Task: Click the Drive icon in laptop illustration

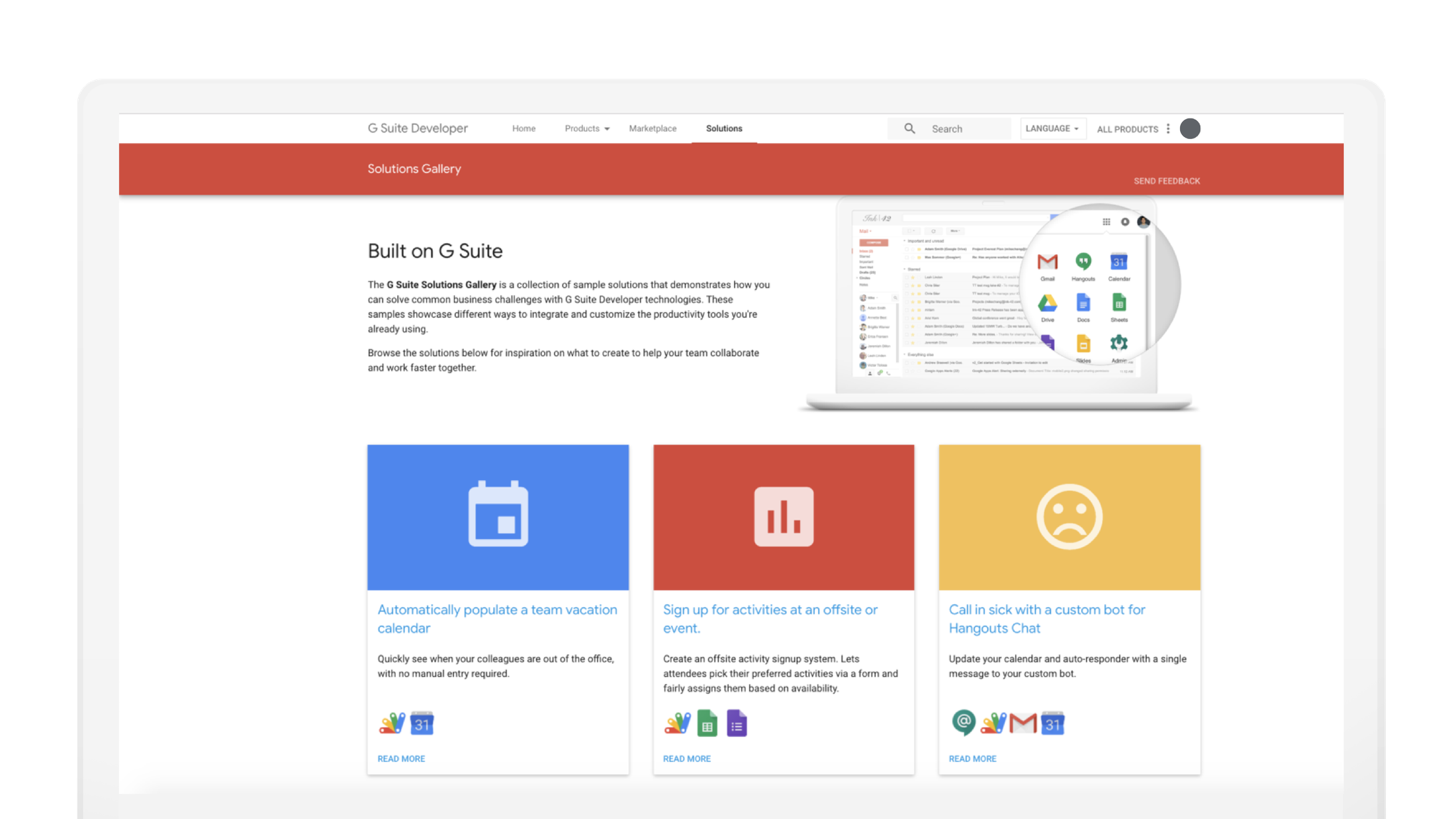Action: point(1047,303)
